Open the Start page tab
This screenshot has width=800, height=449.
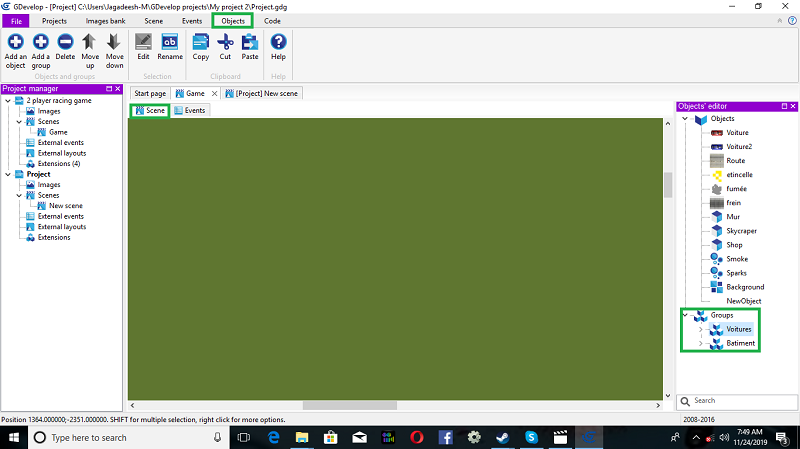click(150, 93)
